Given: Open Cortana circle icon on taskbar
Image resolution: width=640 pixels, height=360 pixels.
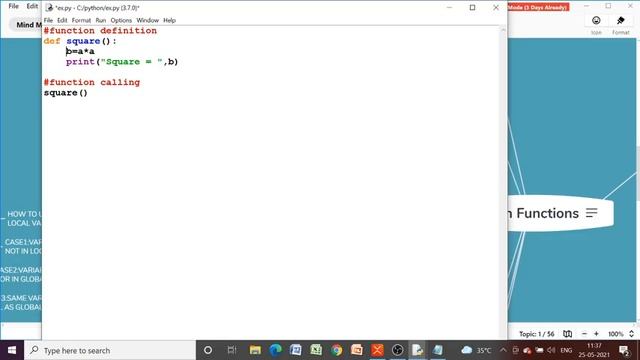Looking at the screenshot, I should tap(208, 350).
